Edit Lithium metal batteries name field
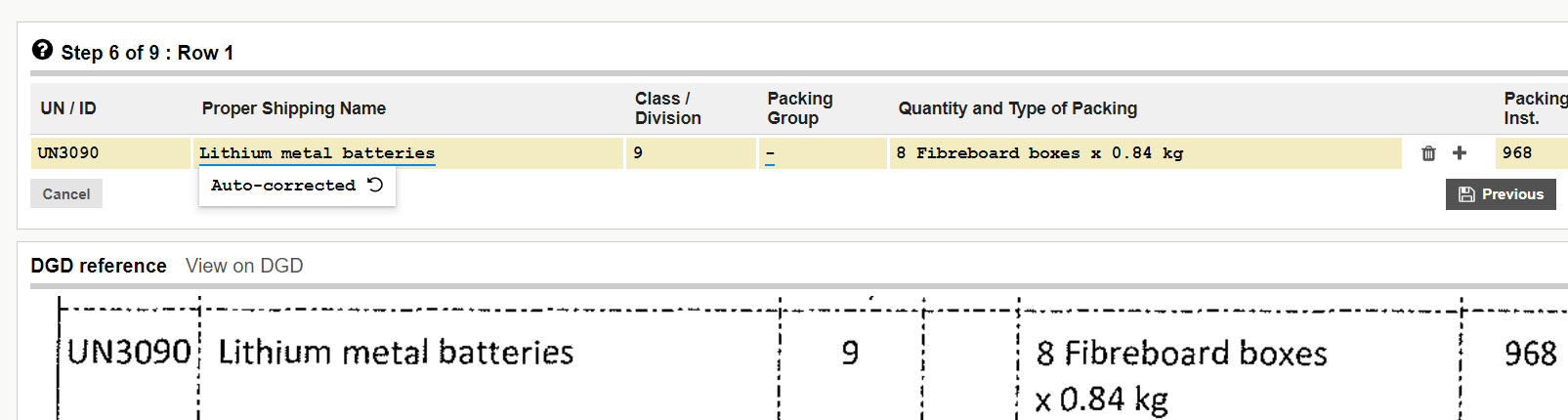 click(x=408, y=153)
